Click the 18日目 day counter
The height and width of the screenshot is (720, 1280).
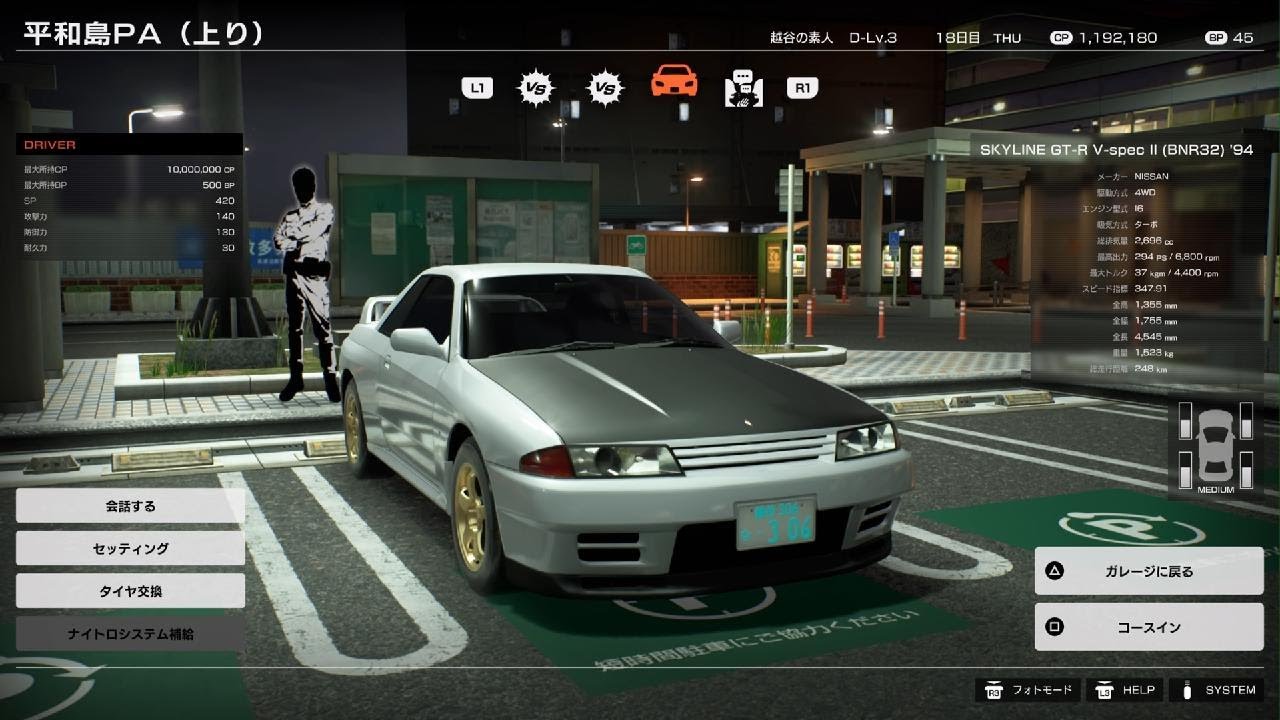pos(958,38)
